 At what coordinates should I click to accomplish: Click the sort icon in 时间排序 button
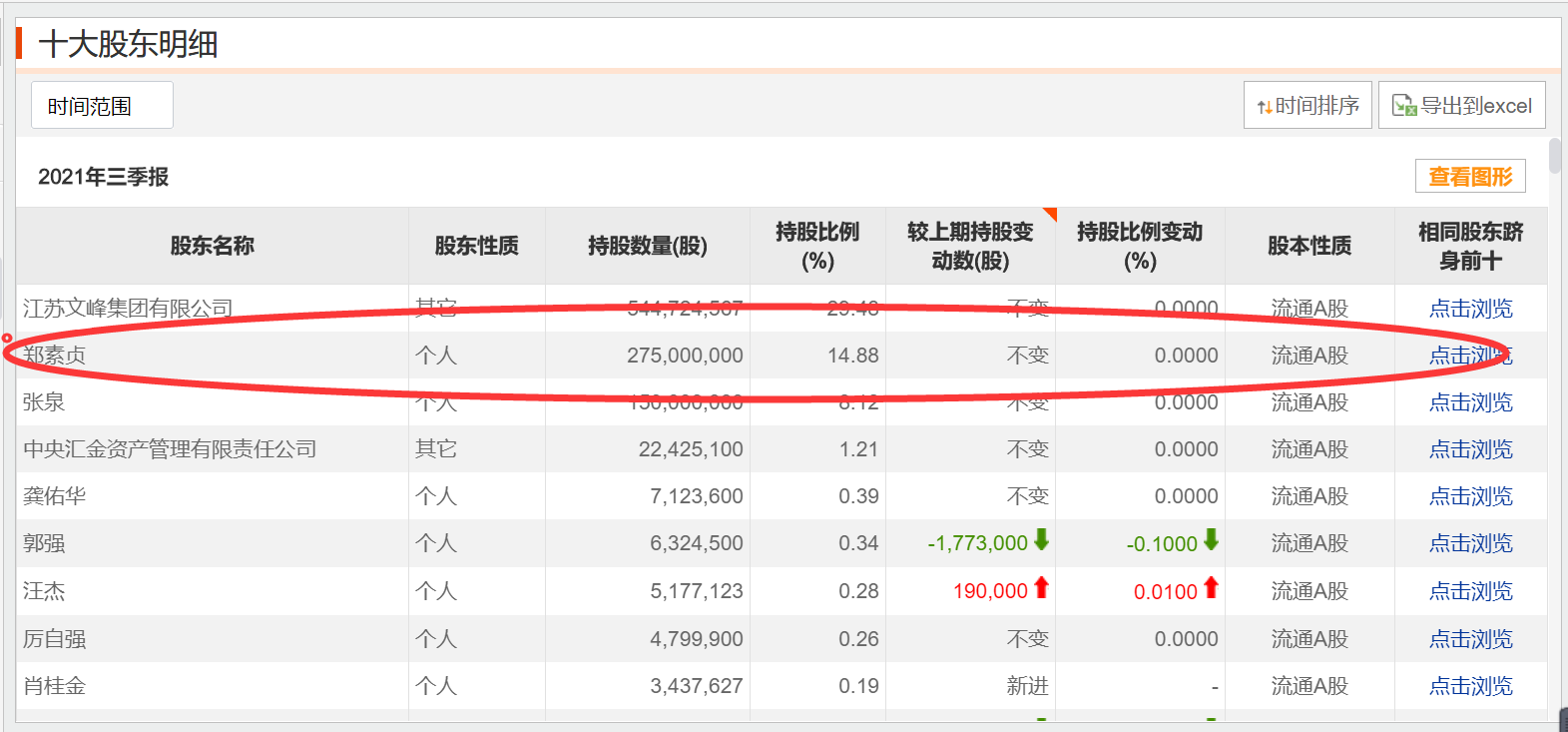pos(1264,107)
